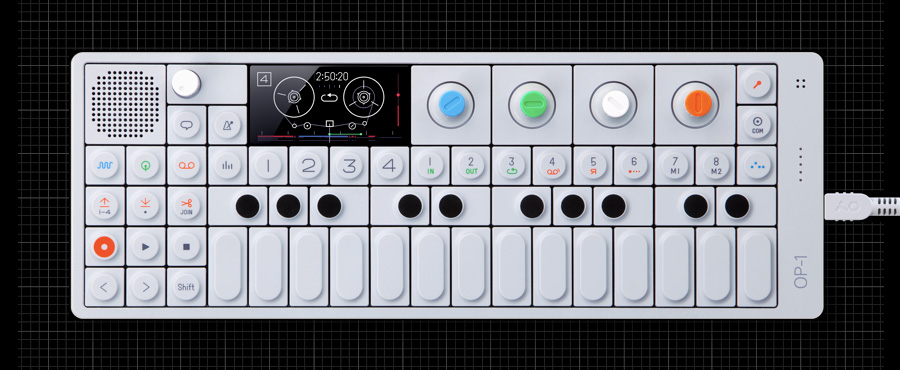This screenshot has width=900, height=370.
Task: Click the microphone input button
Action: [757, 84]
